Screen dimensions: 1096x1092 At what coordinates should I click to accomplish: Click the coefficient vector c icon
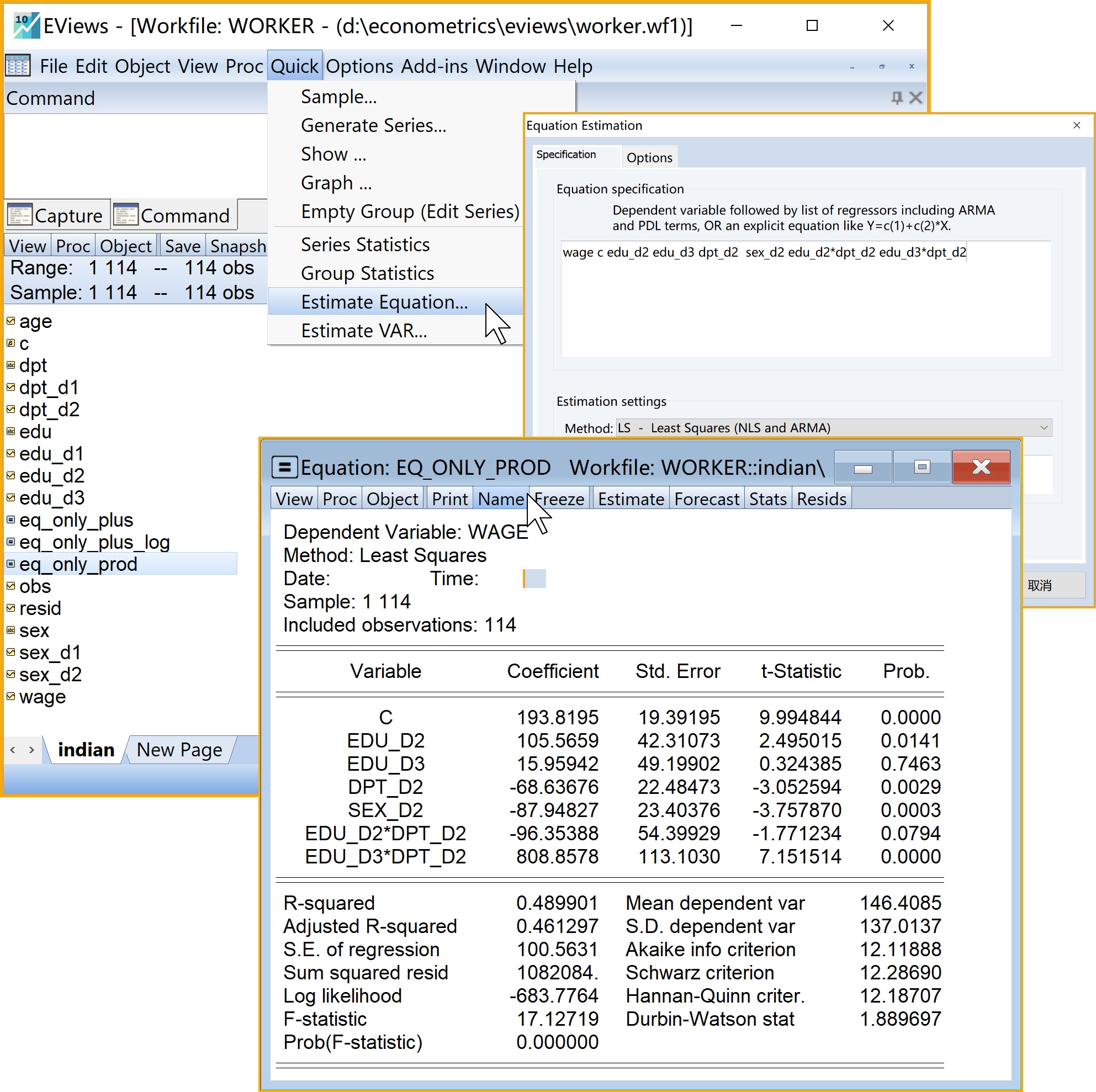pyautogui.click(x=11, y=343)
